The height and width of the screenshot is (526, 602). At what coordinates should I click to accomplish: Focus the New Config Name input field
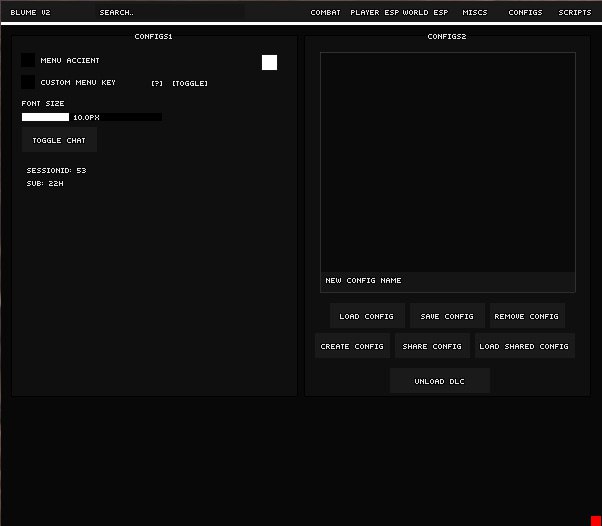coord(447,281)
